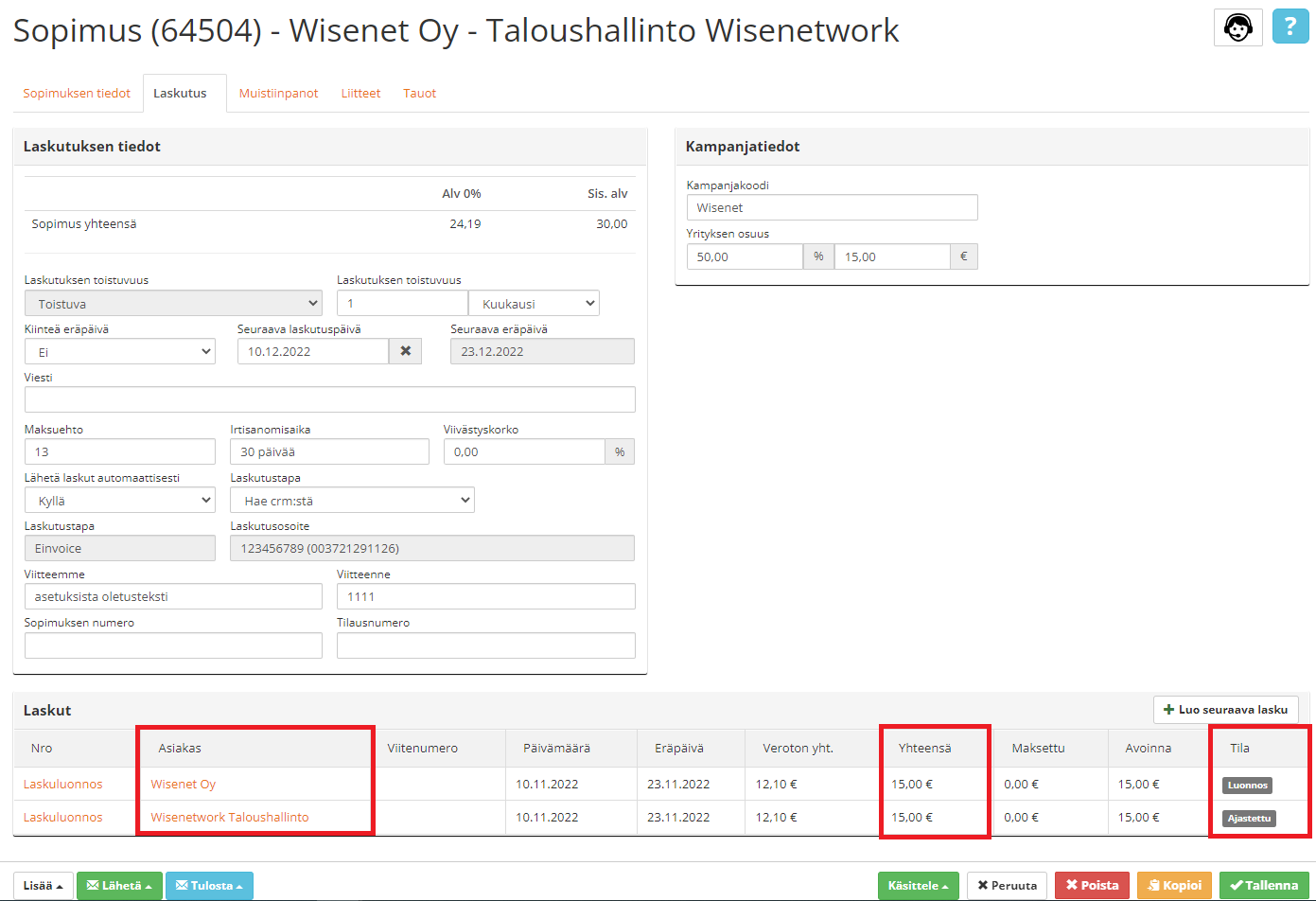Screen dimensions: 1316x901
Task: Open the Toistuva recurrence dropdown
Action: coord(174,303)
